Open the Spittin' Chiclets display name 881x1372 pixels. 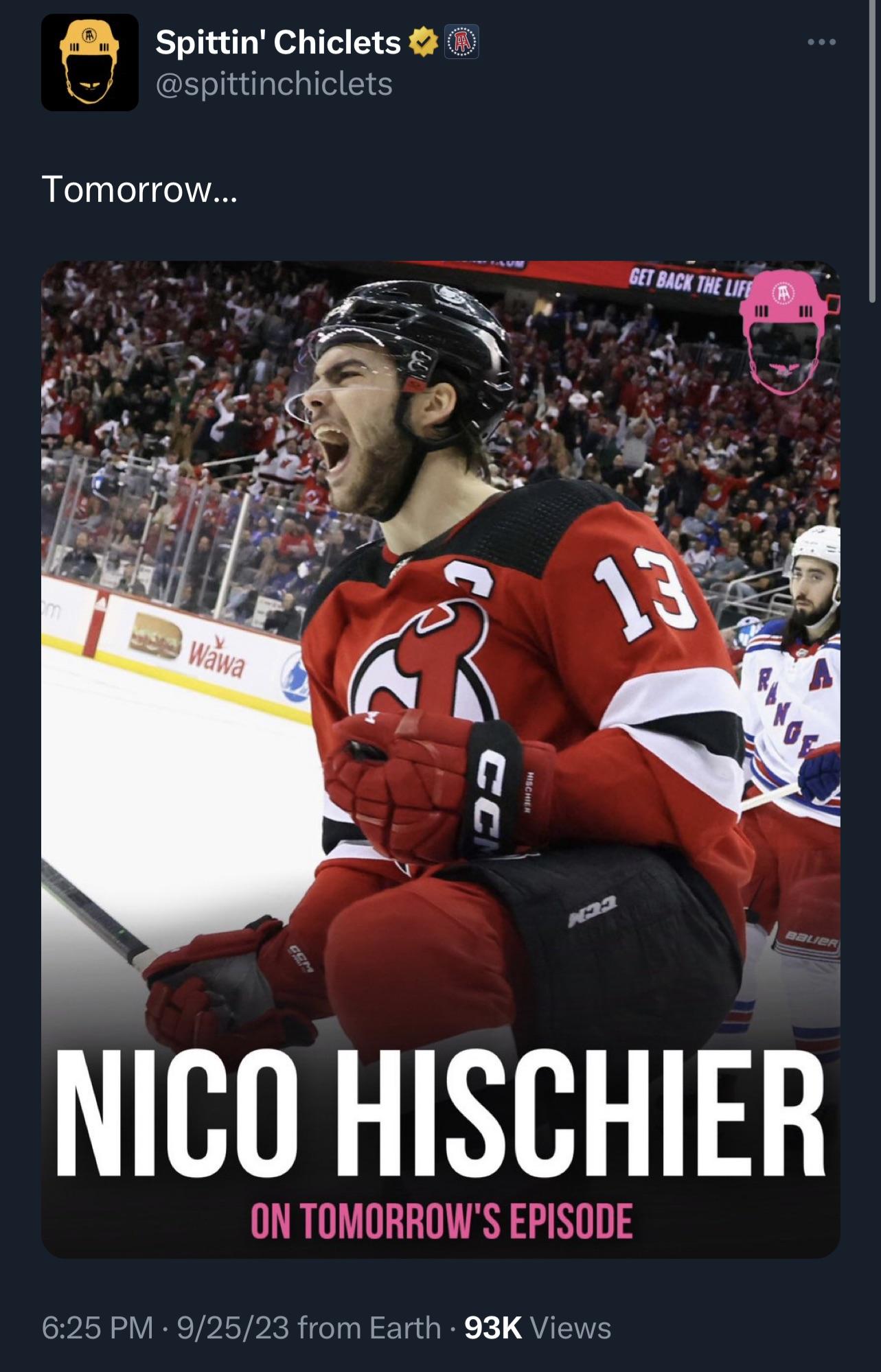(278, 43)
